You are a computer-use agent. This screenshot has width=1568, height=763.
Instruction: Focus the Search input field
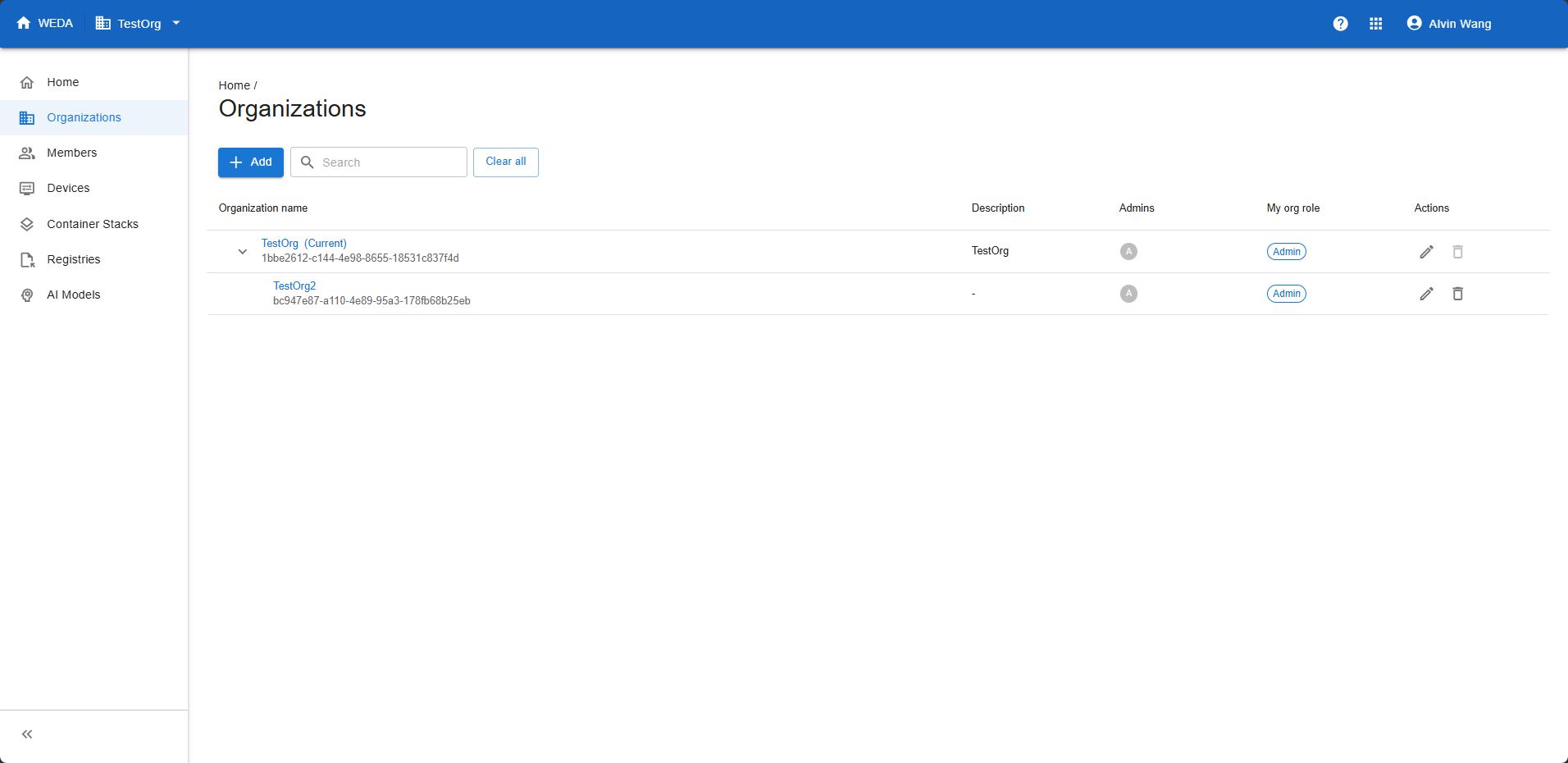coord(379,162)
